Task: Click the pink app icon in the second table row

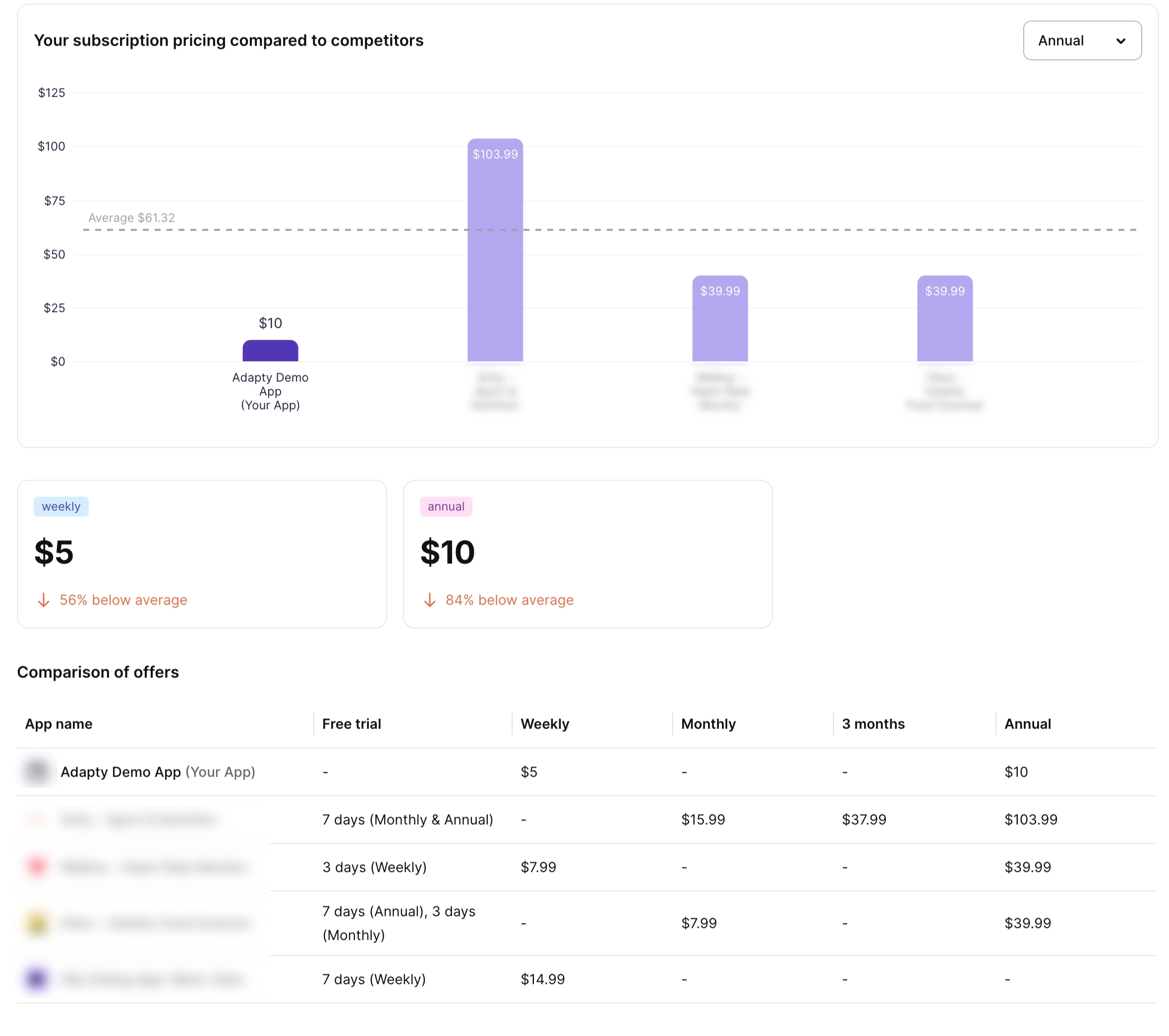Action: point(36,819)
